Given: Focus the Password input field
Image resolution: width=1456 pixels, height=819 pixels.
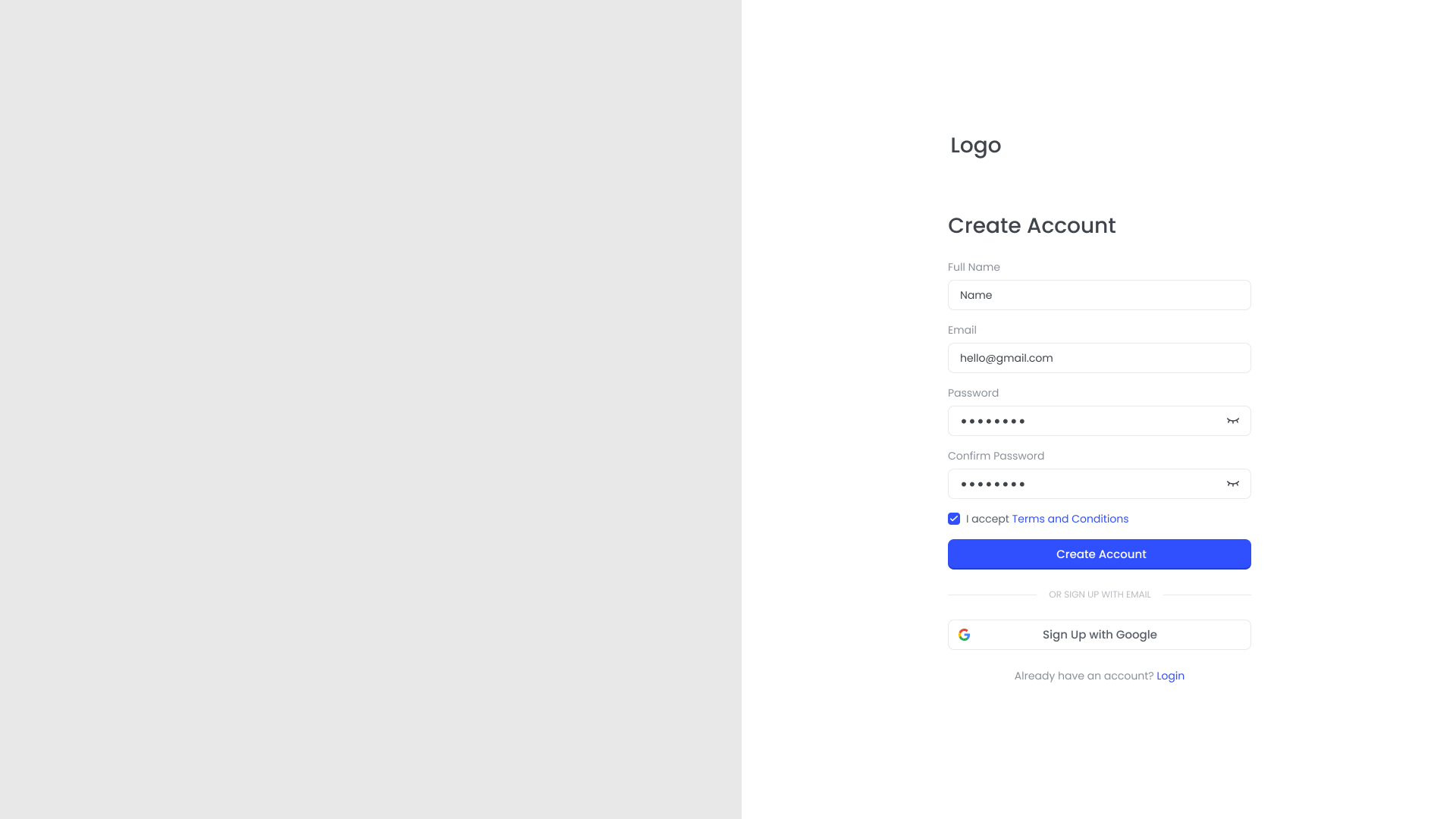Looking at the screenshot, I should coord(1100,421).
